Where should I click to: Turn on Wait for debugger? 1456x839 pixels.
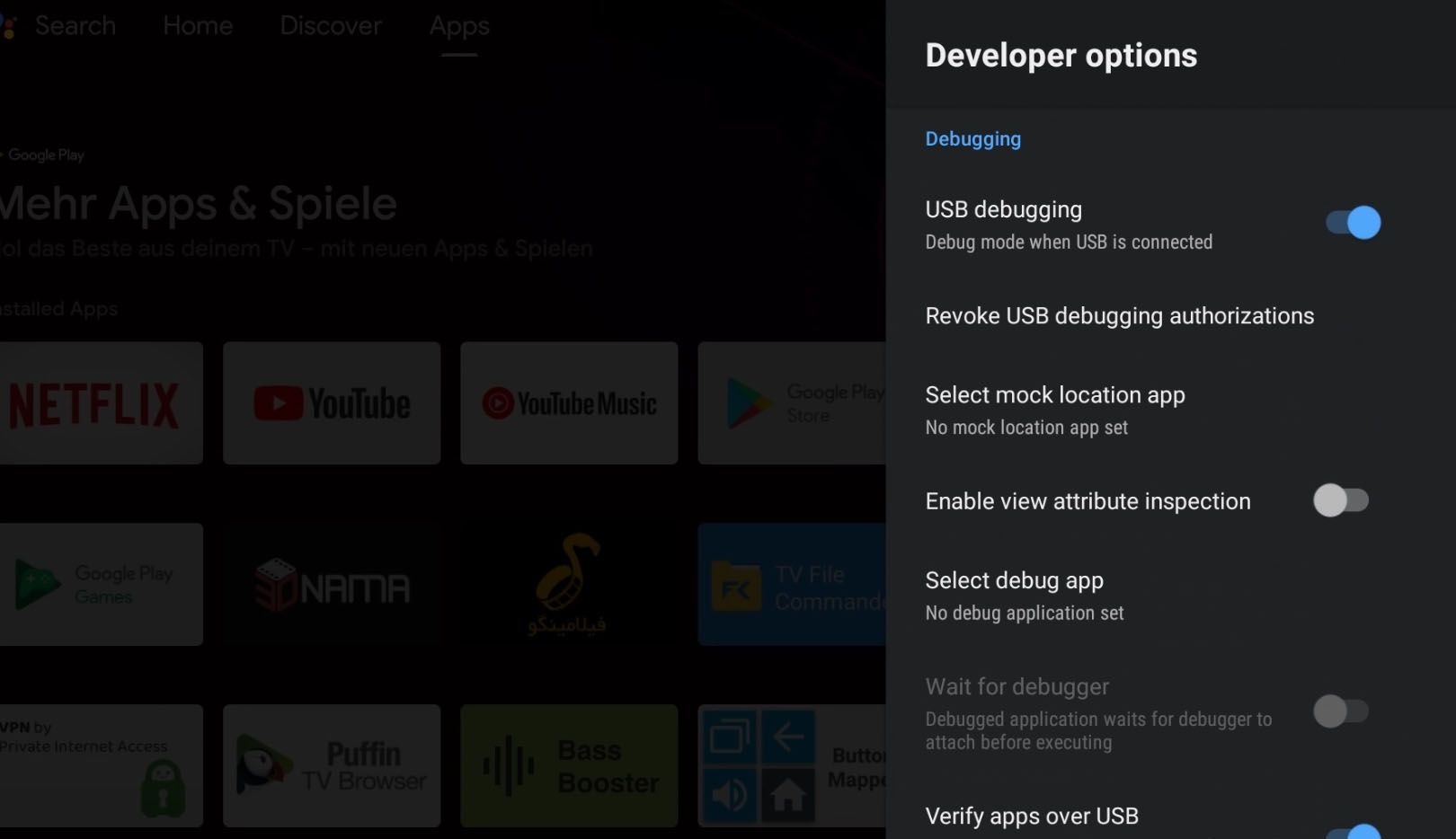[x=1343, y=711]
